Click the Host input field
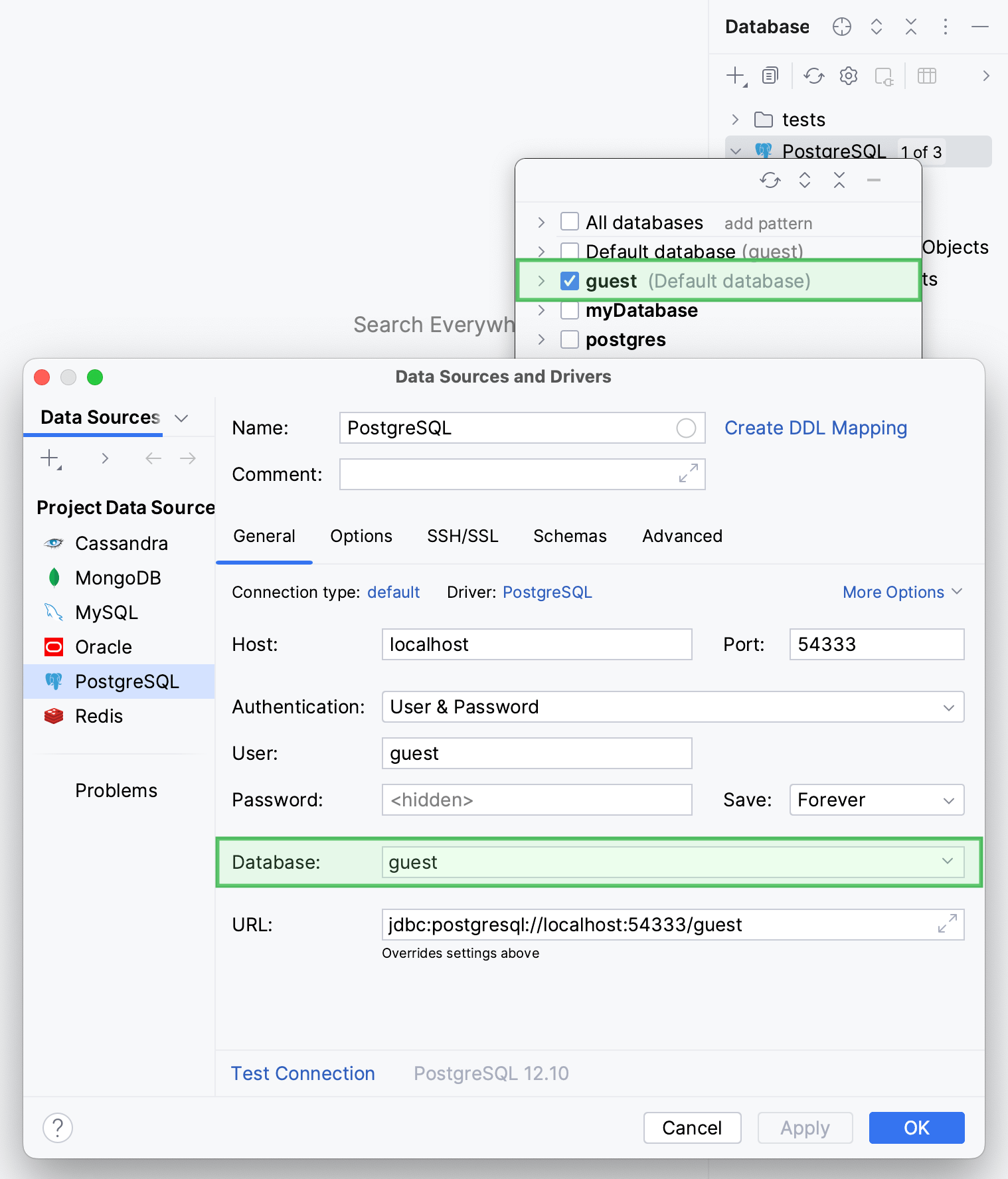This screenshot has width=1008, height=1179. click(537, 644)
